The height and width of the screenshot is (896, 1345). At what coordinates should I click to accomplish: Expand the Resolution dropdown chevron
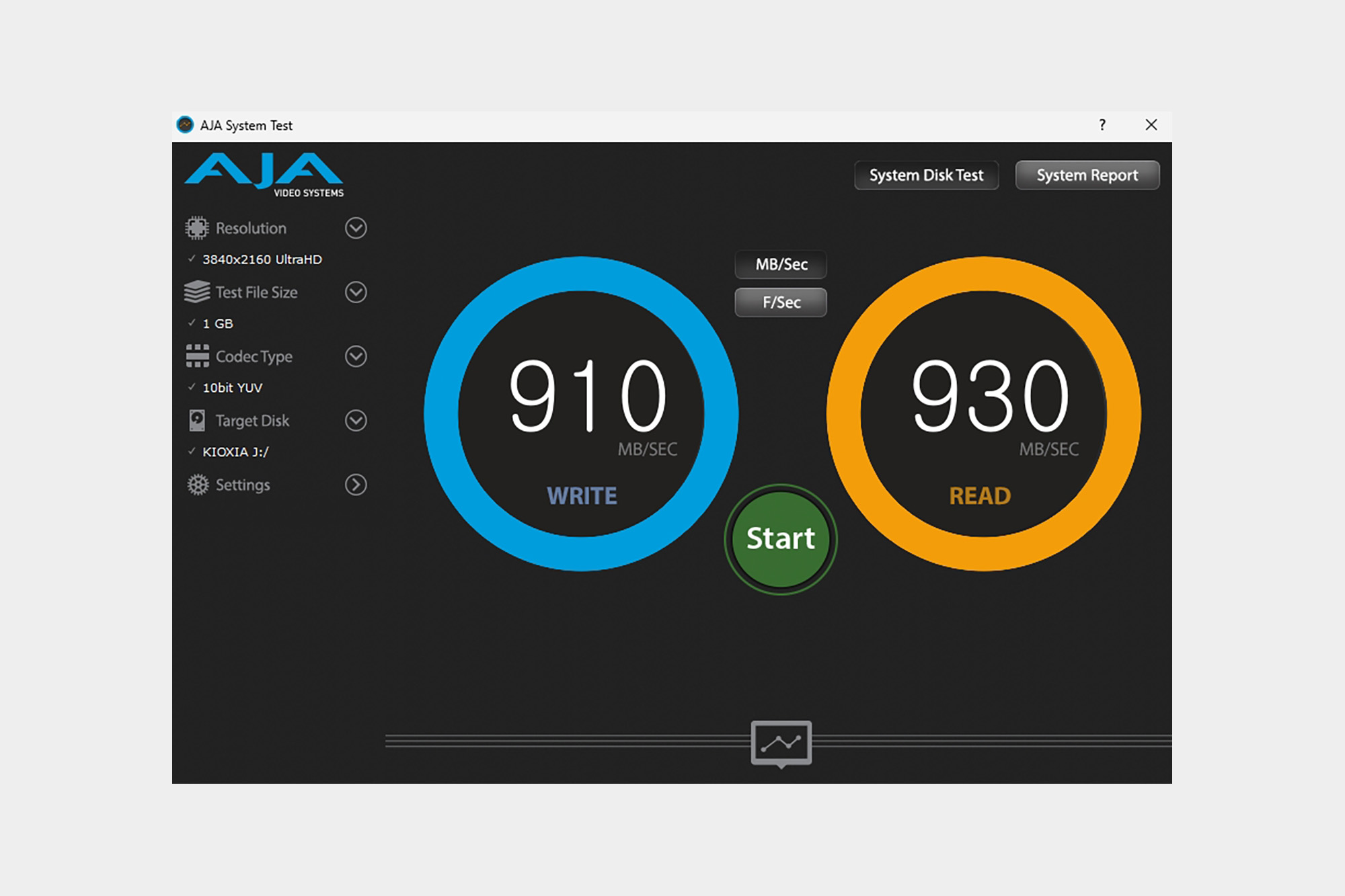point(356,228)
